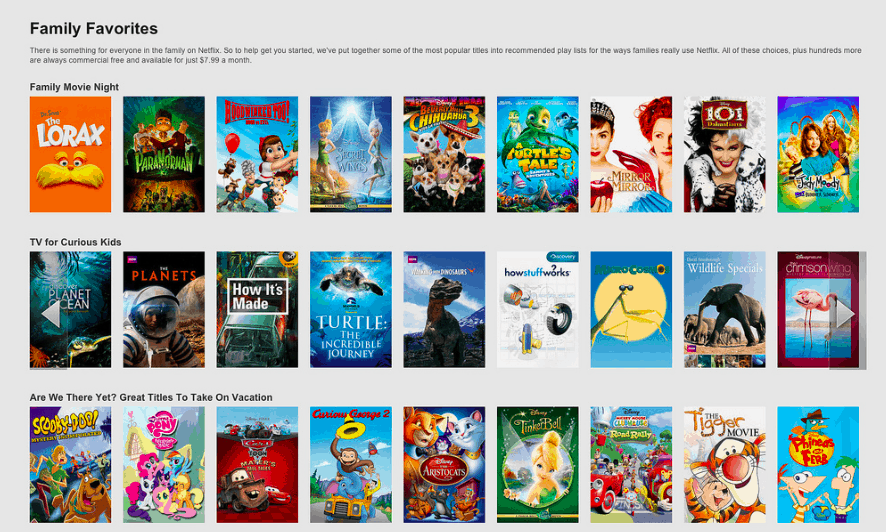886x532 pixels.
Task: Click the 101 Dalmatians poster
Action: coord(724,154)
